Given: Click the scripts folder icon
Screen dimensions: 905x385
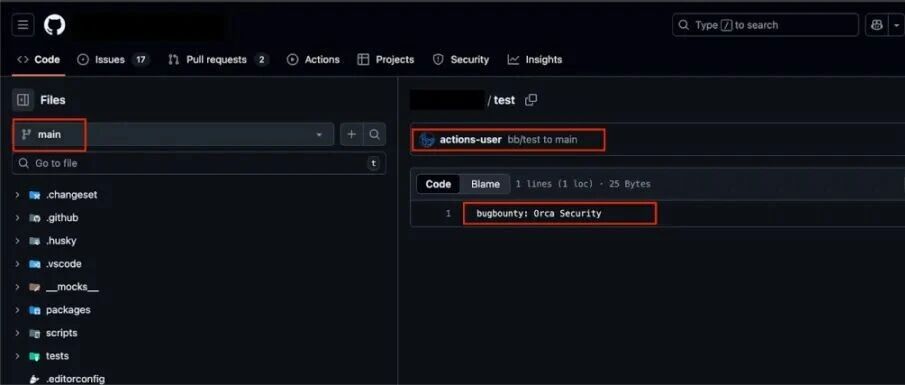Looking at the screenshot, I should coord(35,333).
